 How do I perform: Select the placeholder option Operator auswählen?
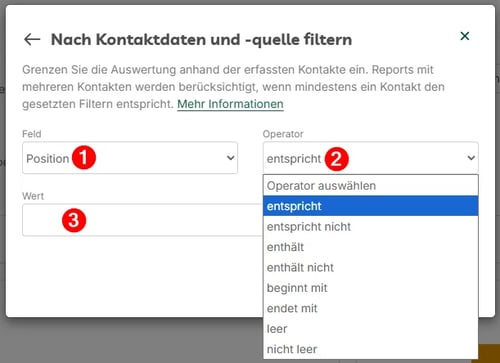371,186
